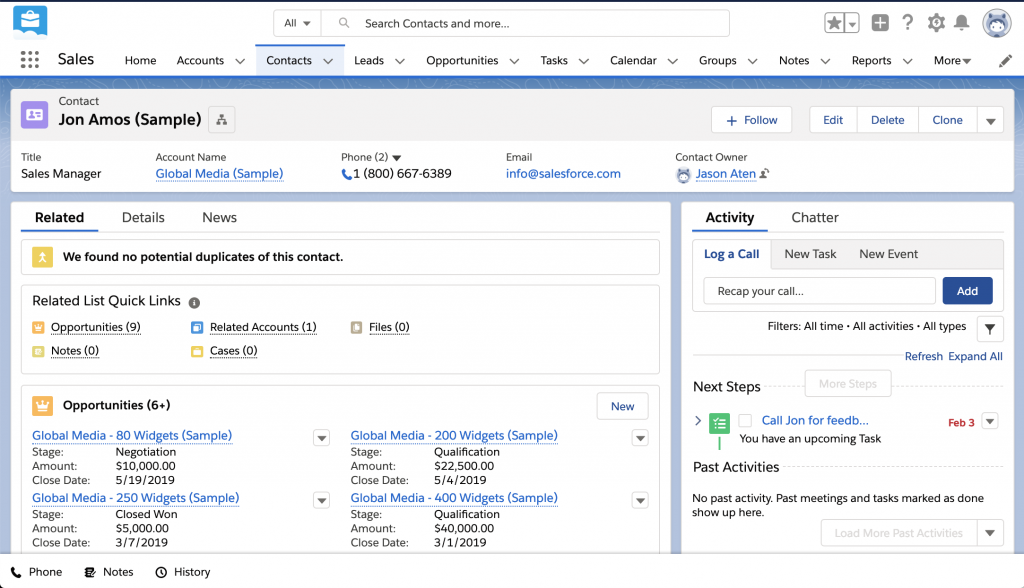This screenshot has height=588, width=1024.
Task: Open actions menu for 80 Widgets opportunity
Action: click(321, 438)
